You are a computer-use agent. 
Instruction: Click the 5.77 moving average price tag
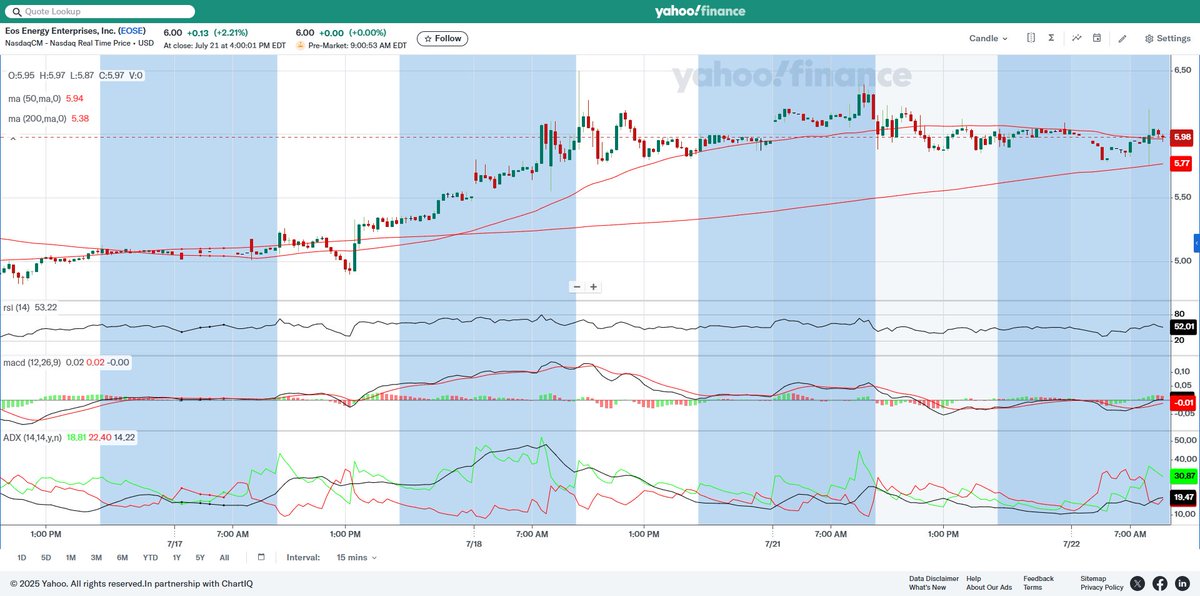tap(1182, 163)
